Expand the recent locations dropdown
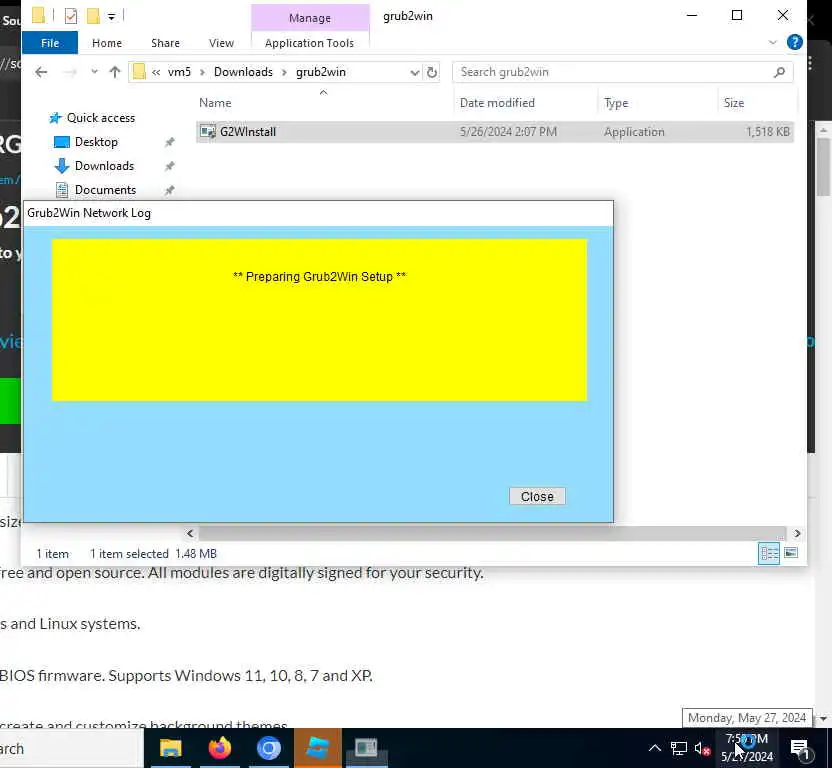This screenshot has width=832, height=768. pos(94,72)
